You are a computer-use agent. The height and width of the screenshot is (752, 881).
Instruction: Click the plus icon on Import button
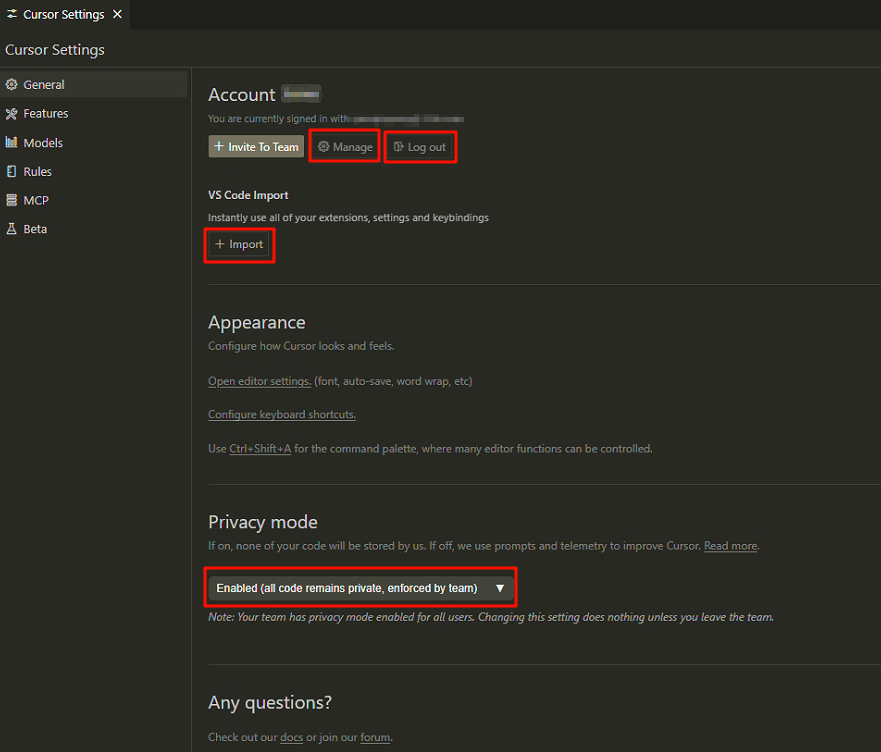click(220, 244)
